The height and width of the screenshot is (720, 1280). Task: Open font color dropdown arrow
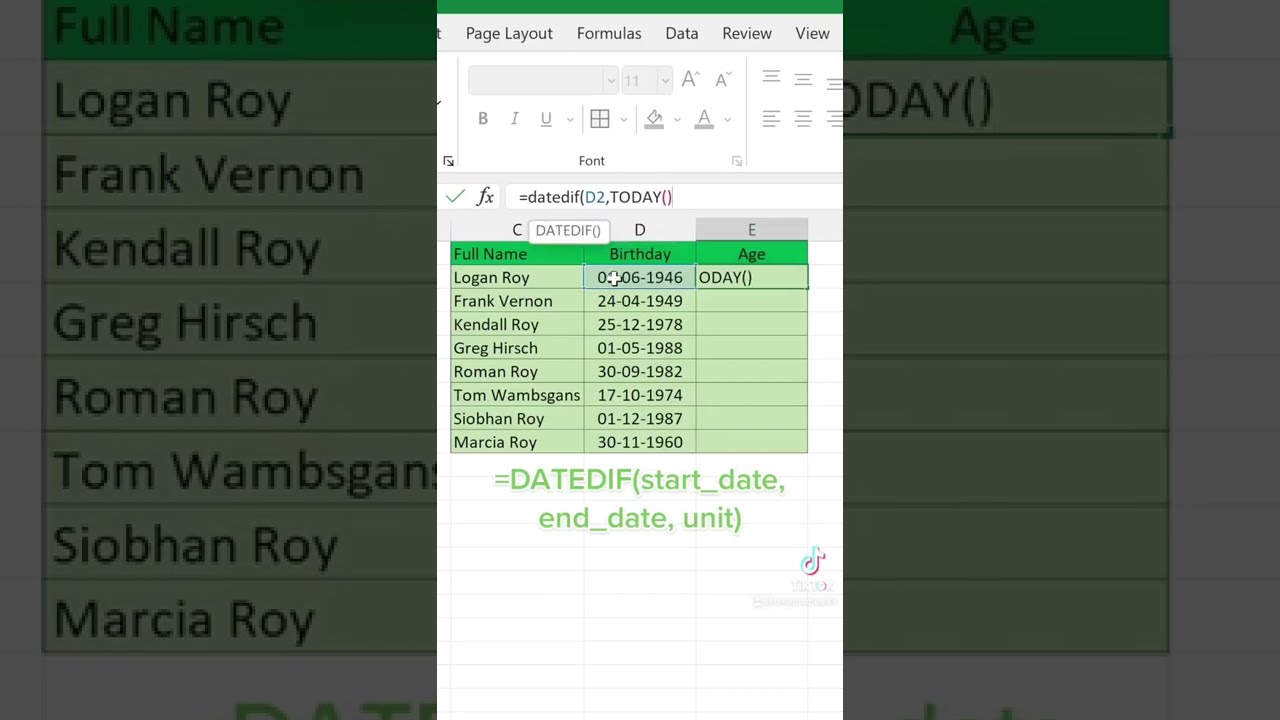pos(727,120)
